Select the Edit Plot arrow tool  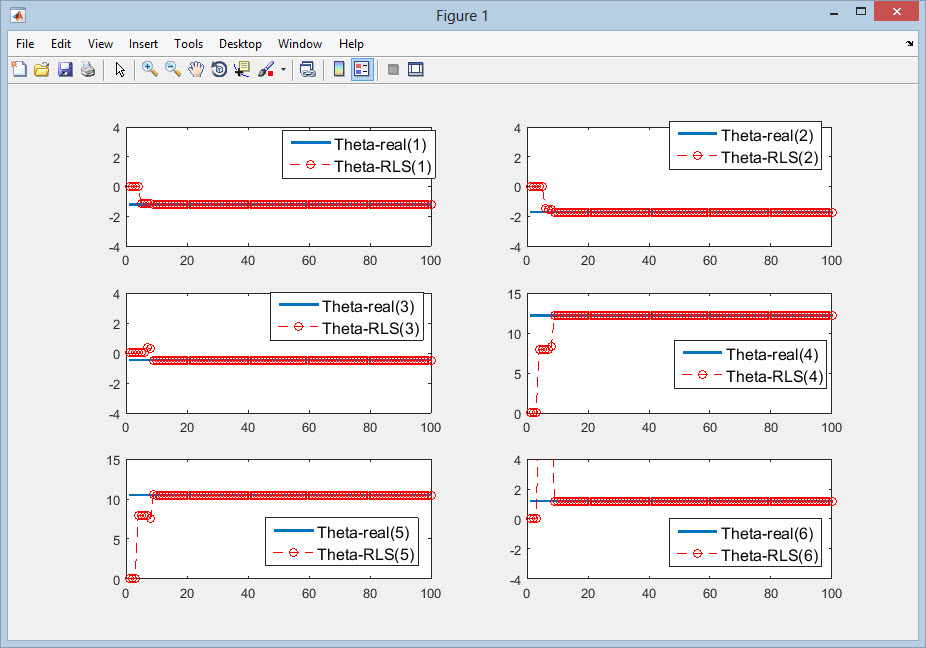click(x=120, y=69)
